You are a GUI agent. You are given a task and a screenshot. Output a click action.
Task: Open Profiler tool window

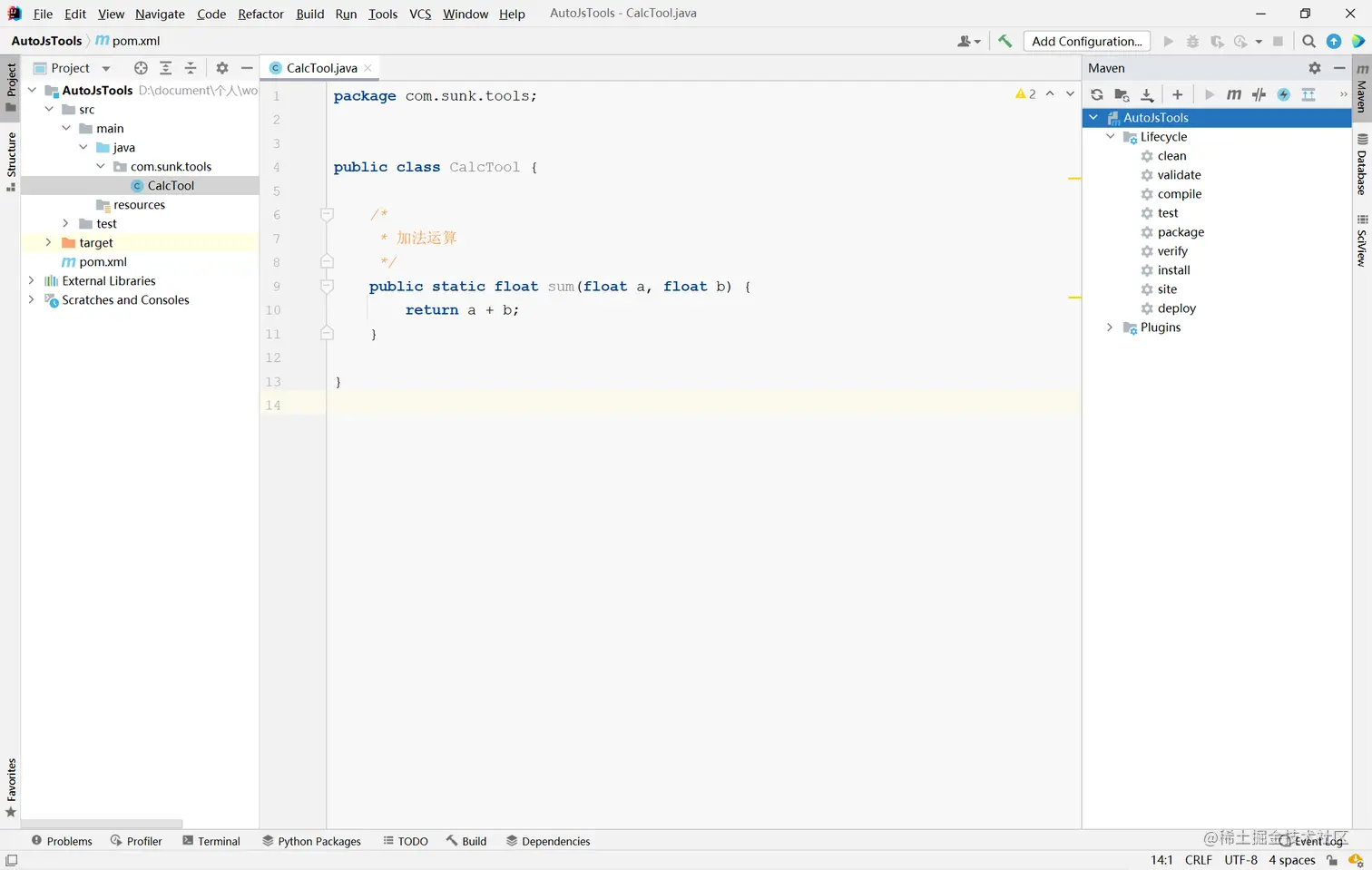(x=136, y=841)
